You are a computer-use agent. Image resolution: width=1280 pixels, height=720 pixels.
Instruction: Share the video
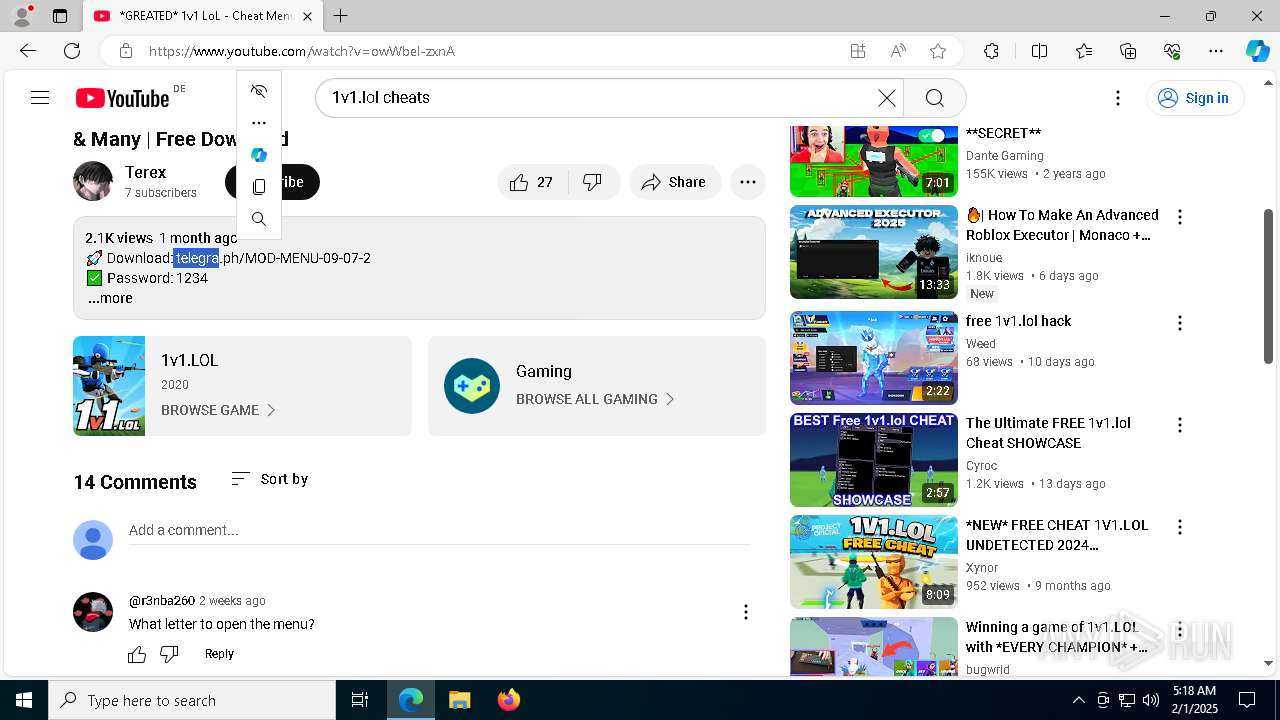(675, 182)
